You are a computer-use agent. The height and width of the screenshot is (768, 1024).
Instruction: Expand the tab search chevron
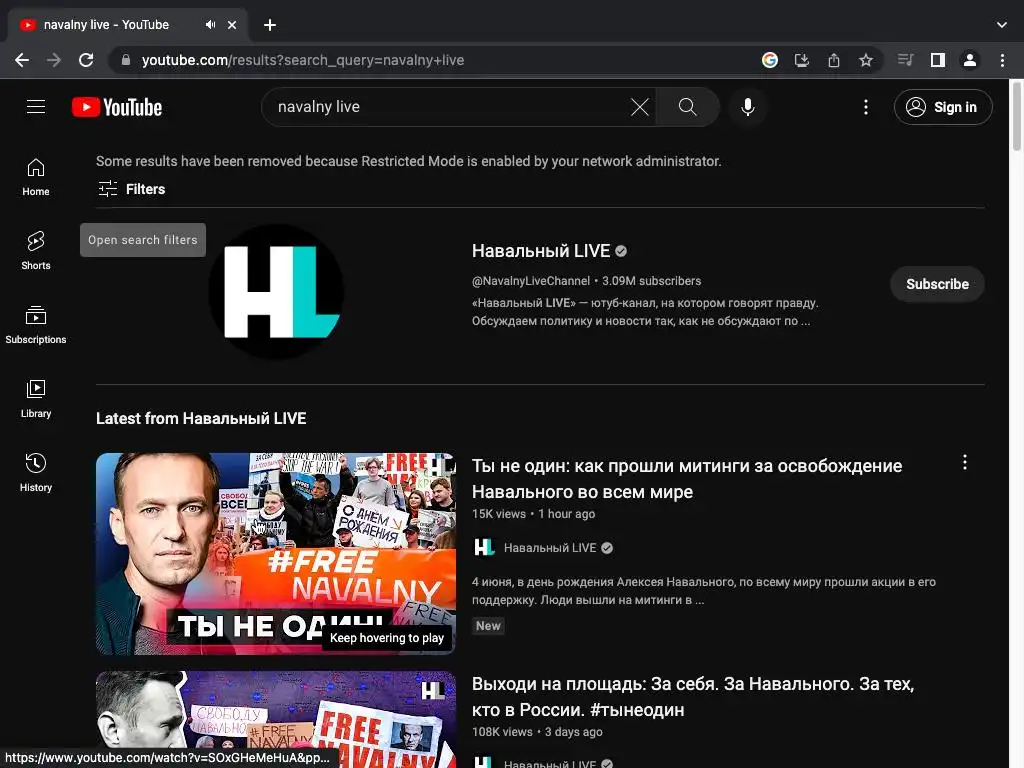point(1002,25)
